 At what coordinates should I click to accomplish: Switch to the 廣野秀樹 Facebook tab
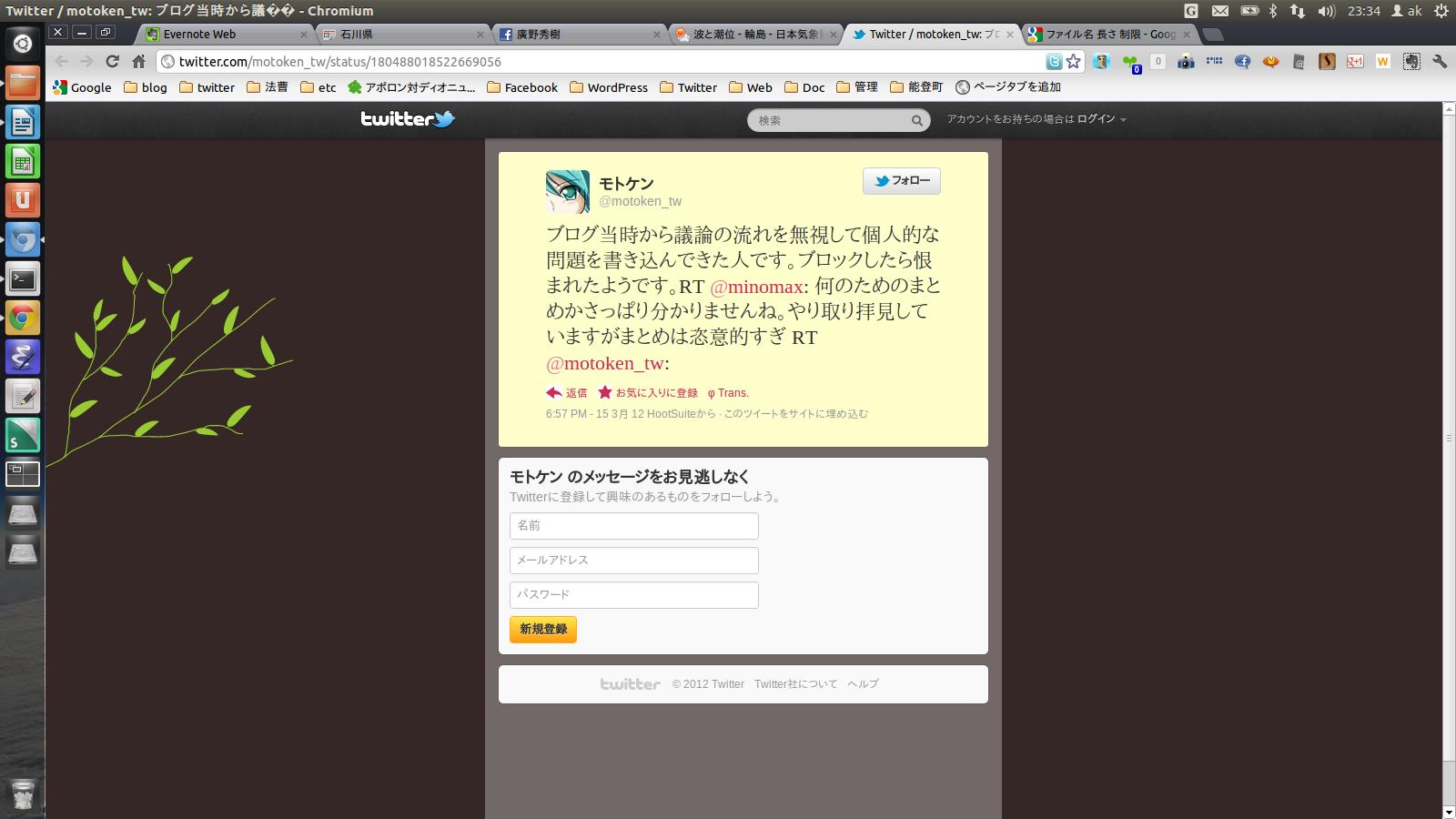click(x=577, y=34)
